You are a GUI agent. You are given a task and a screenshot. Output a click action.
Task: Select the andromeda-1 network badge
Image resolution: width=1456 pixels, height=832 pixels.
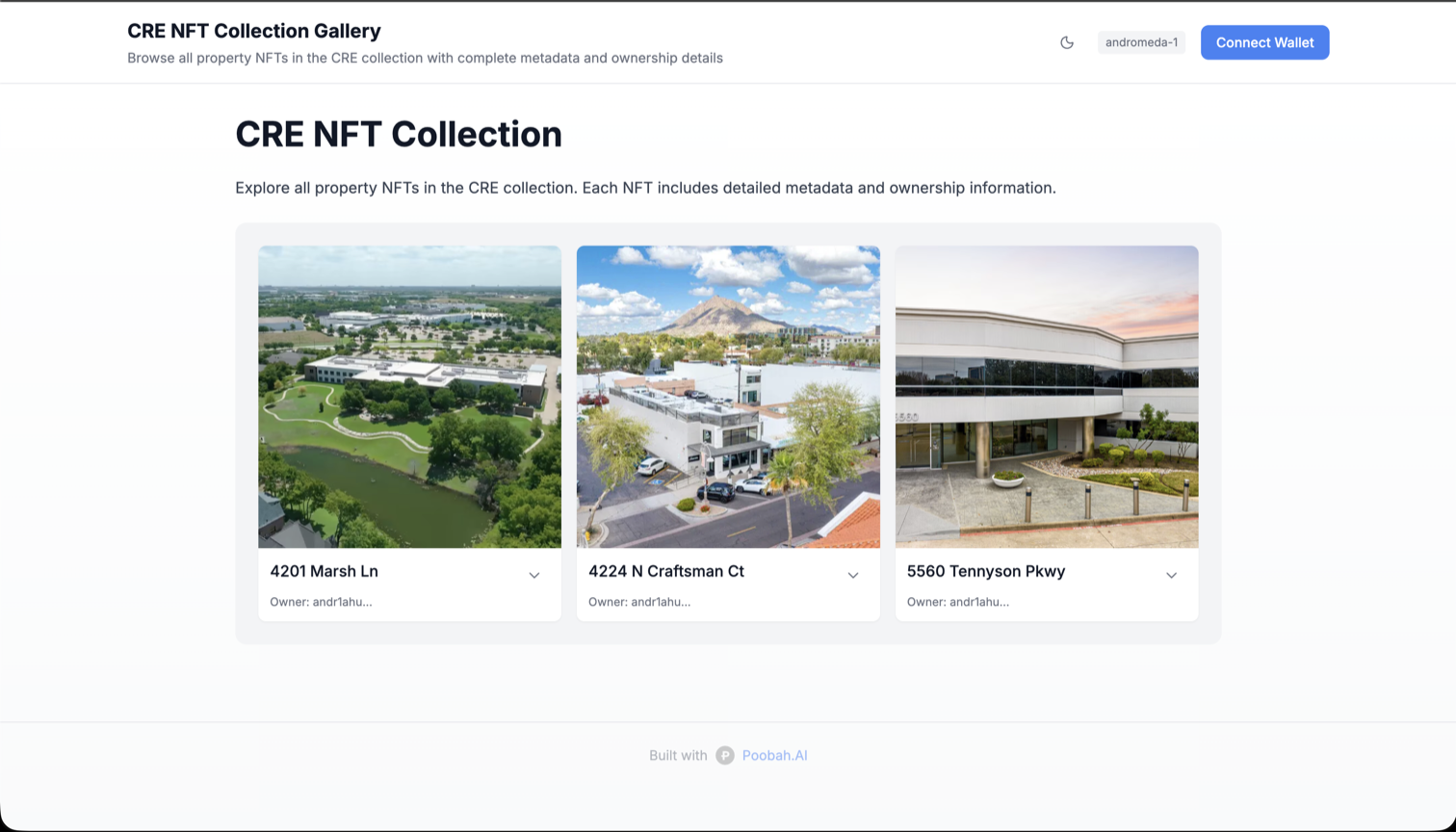pyautogui.click(x=1141, y=42)
